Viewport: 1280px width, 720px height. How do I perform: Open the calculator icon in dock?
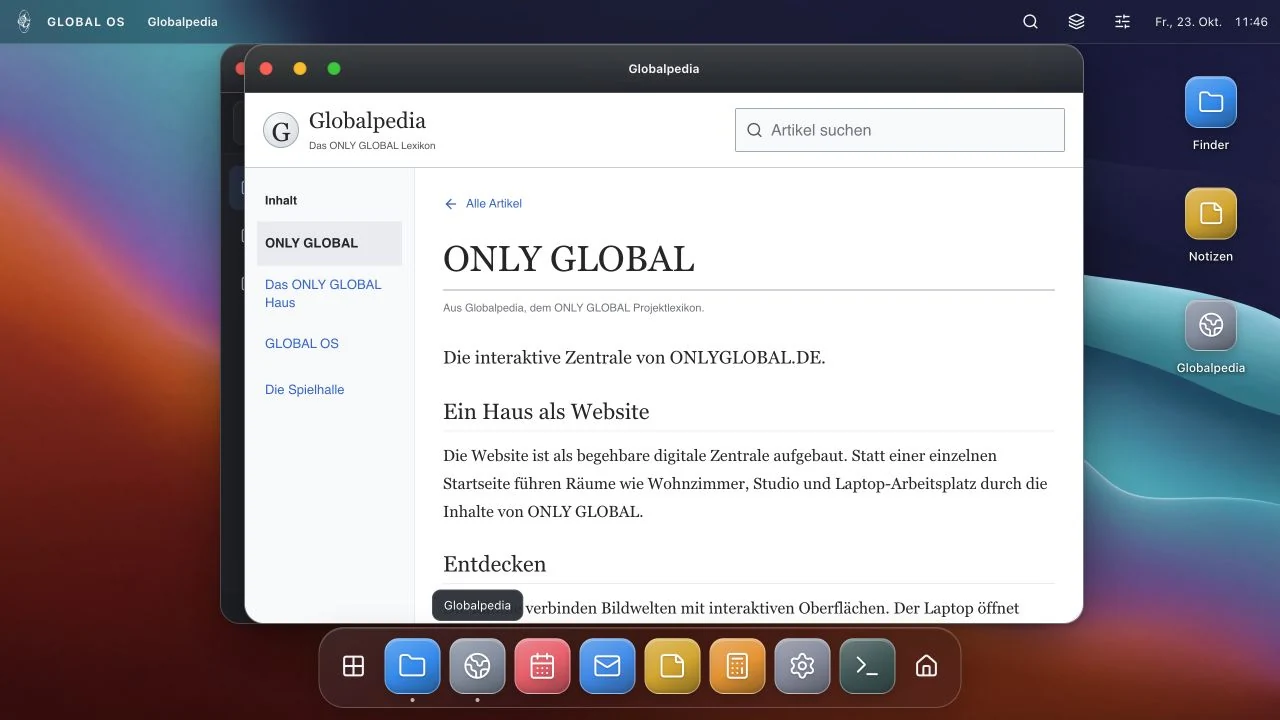(x=737, y=666)
